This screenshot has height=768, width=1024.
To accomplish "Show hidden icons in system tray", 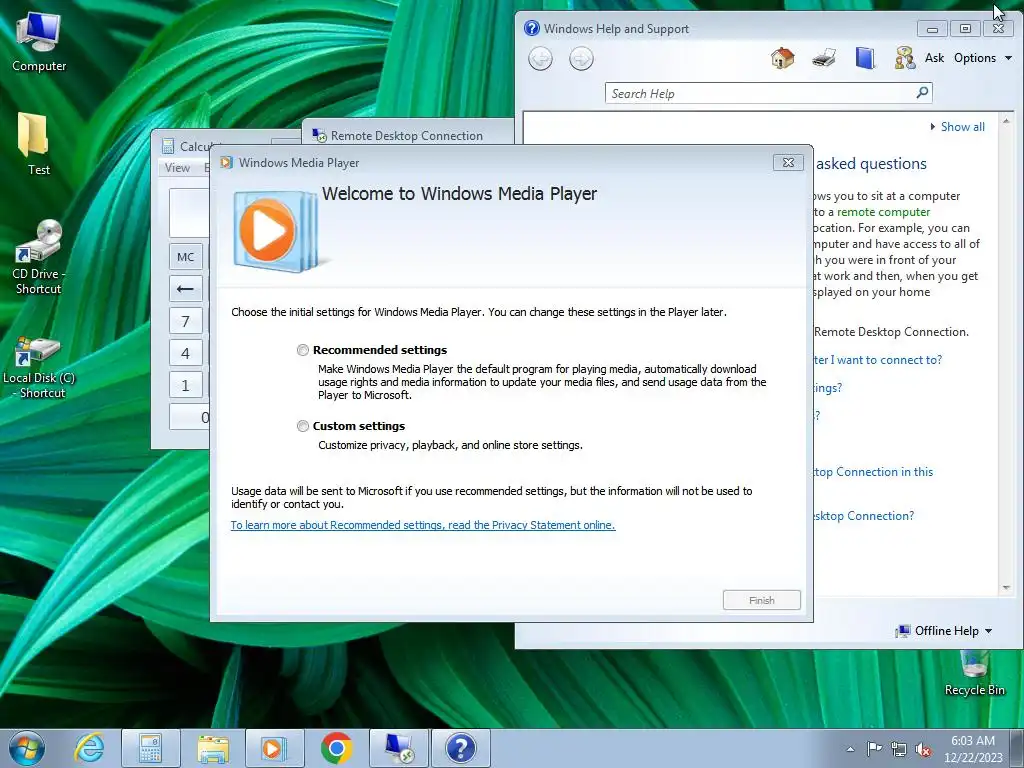I will (850, 749).
